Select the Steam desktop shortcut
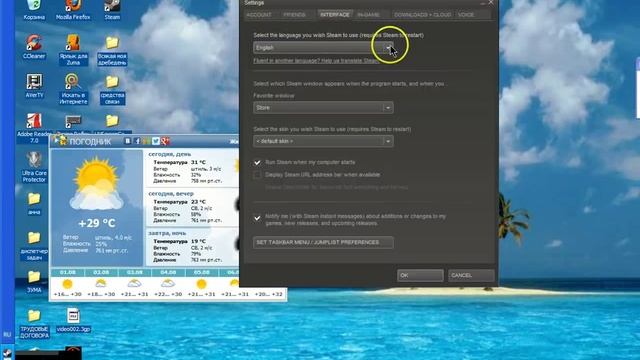Image resolution: width=640 pixels, height=360 pixels. [112, 10]
